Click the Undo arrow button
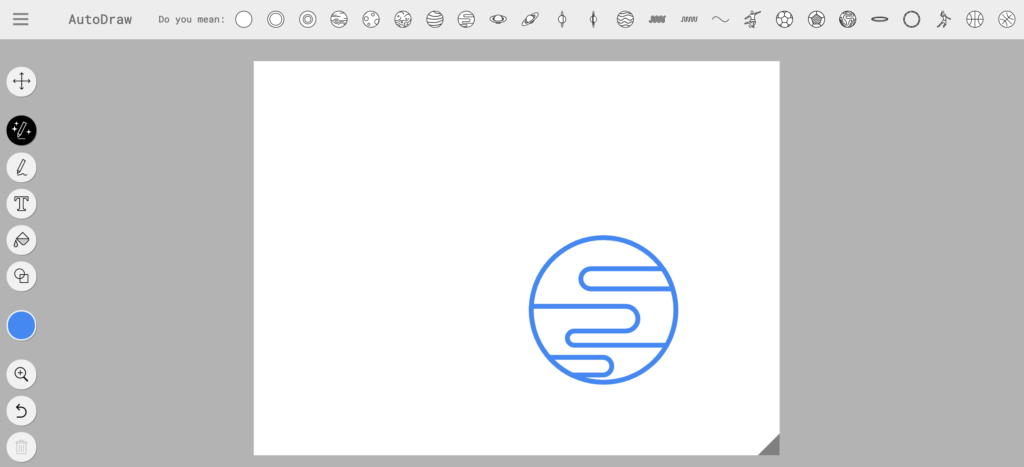 click(21, 410)
